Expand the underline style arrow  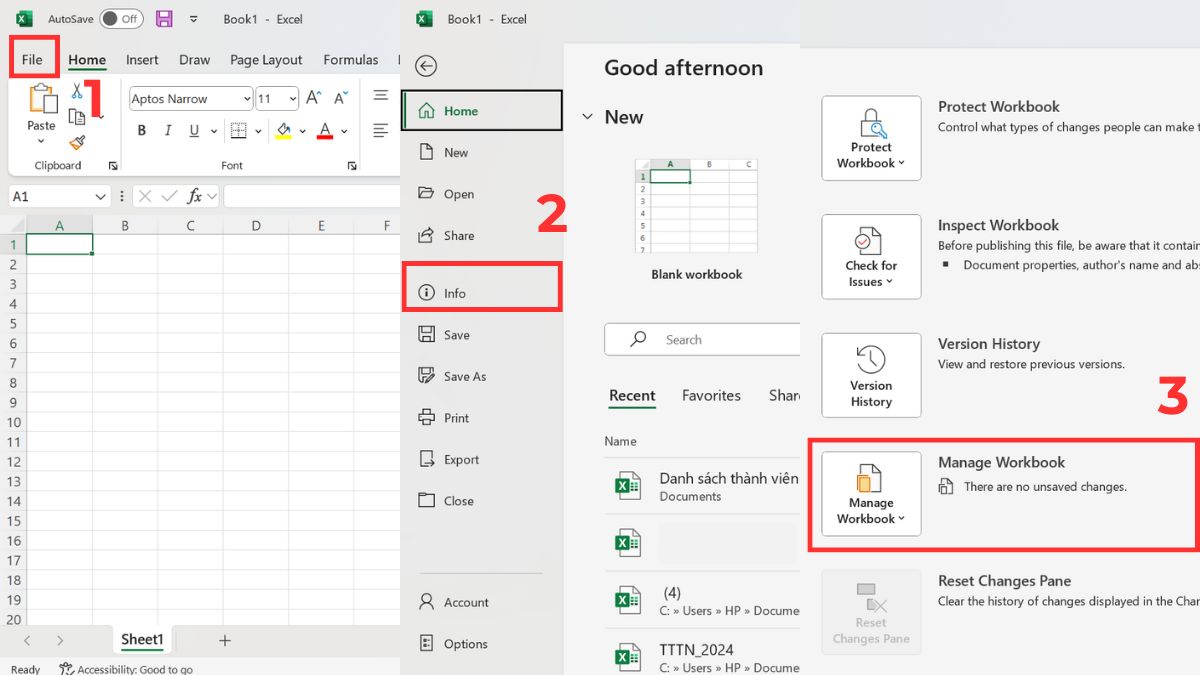pos(214,131)
